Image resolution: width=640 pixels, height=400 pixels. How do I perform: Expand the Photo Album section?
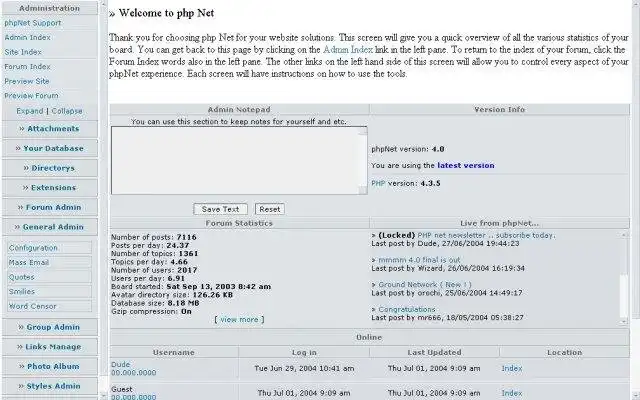(x=50, y=366)
